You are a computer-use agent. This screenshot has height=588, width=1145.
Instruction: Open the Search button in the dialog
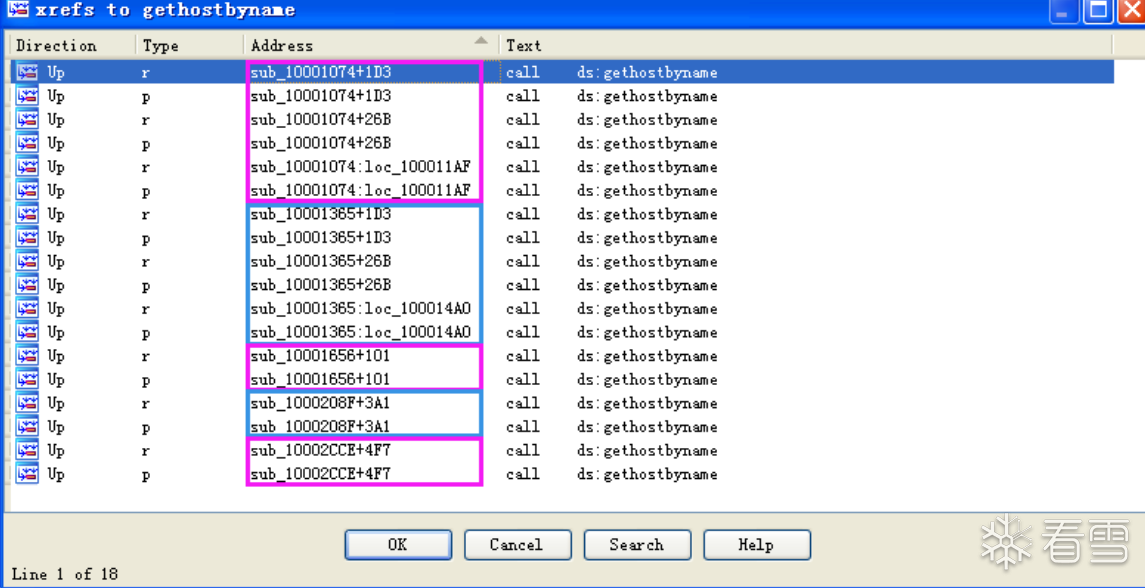coord(636,545)
